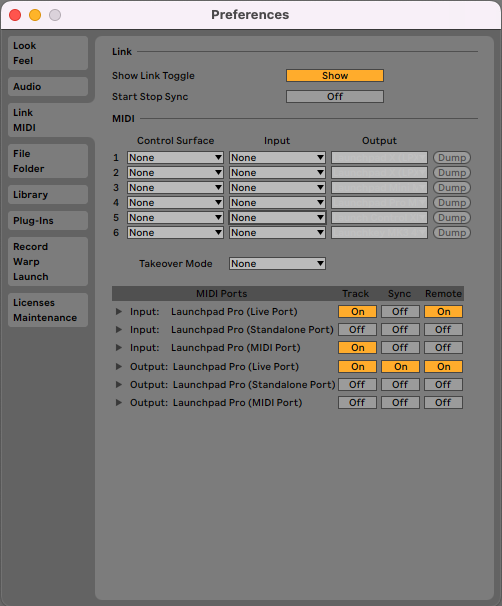Open the Takeover Mode dropdown

pos(277,264)
